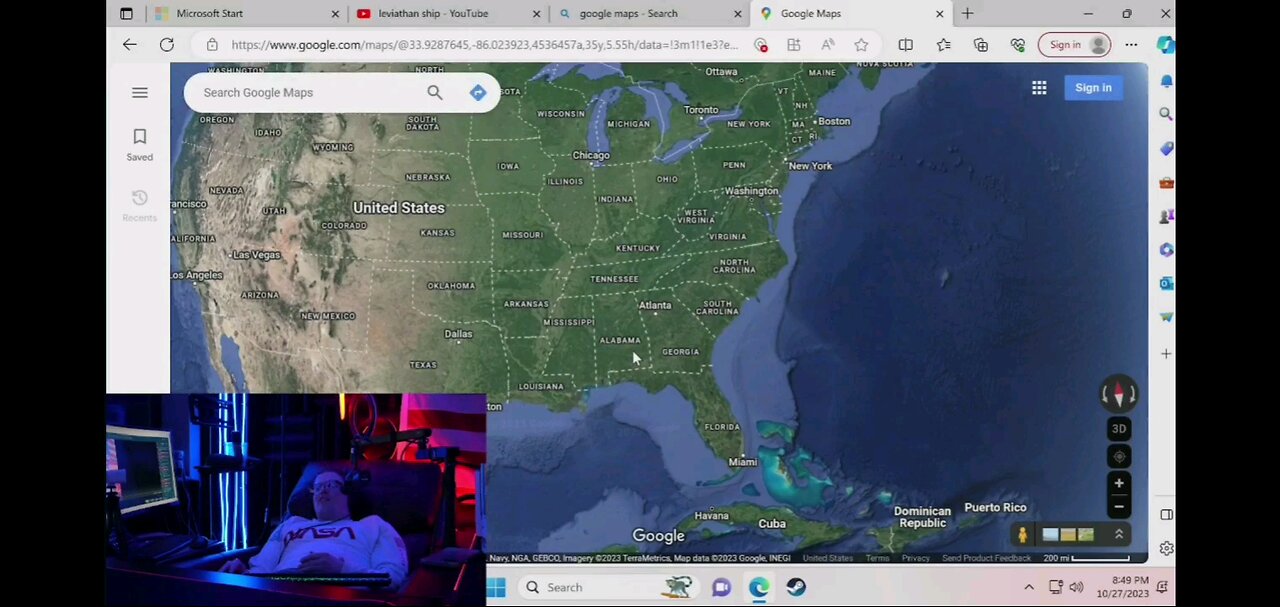
Task: Open Copilot in the Edge sidebar
Action: (x=1165, y=45)
